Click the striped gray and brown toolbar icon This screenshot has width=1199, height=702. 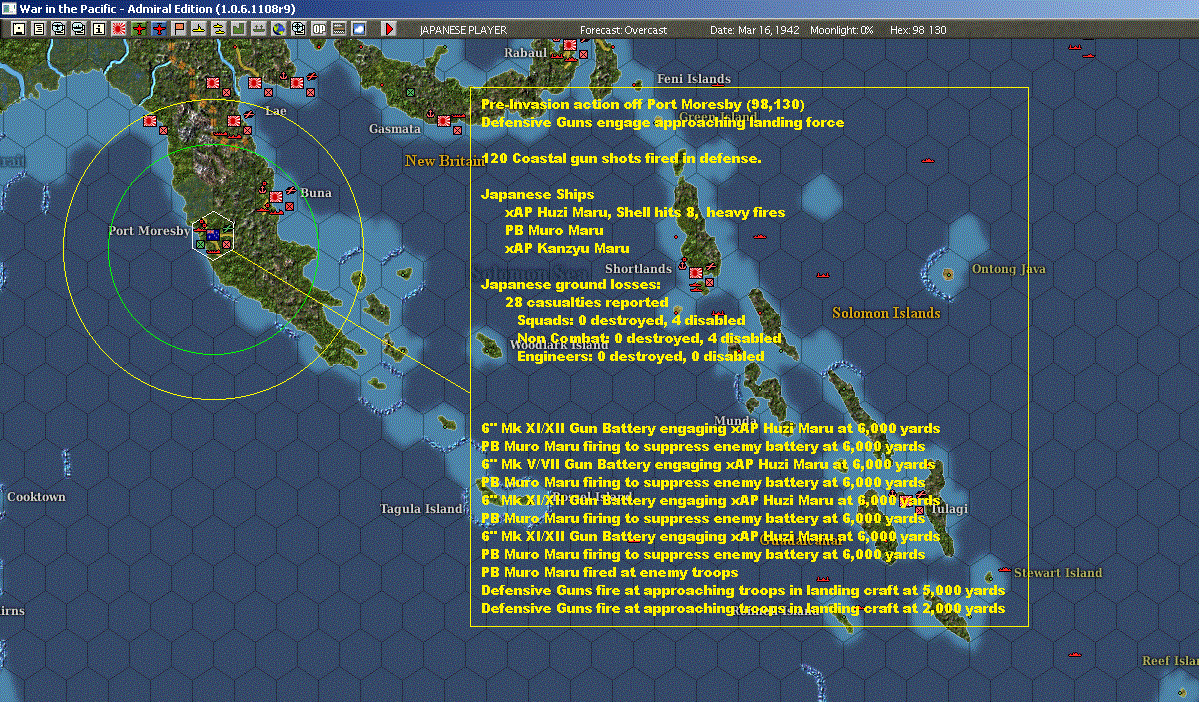339,29
